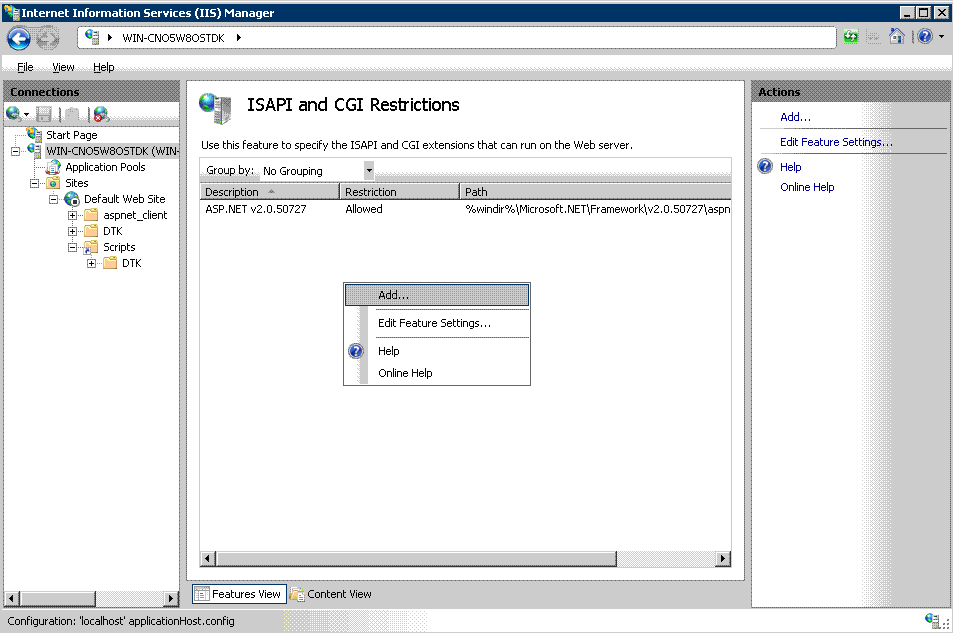This screenshot has width=953, height=633.
Task: Click the %windir% path cell
Action: [x=597, y=209]
